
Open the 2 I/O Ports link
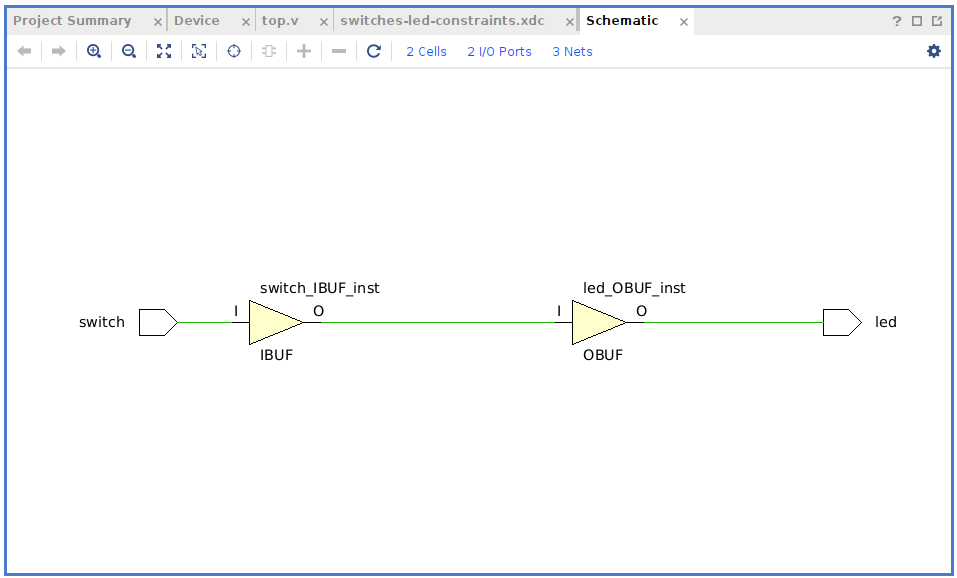pos(499,51)
